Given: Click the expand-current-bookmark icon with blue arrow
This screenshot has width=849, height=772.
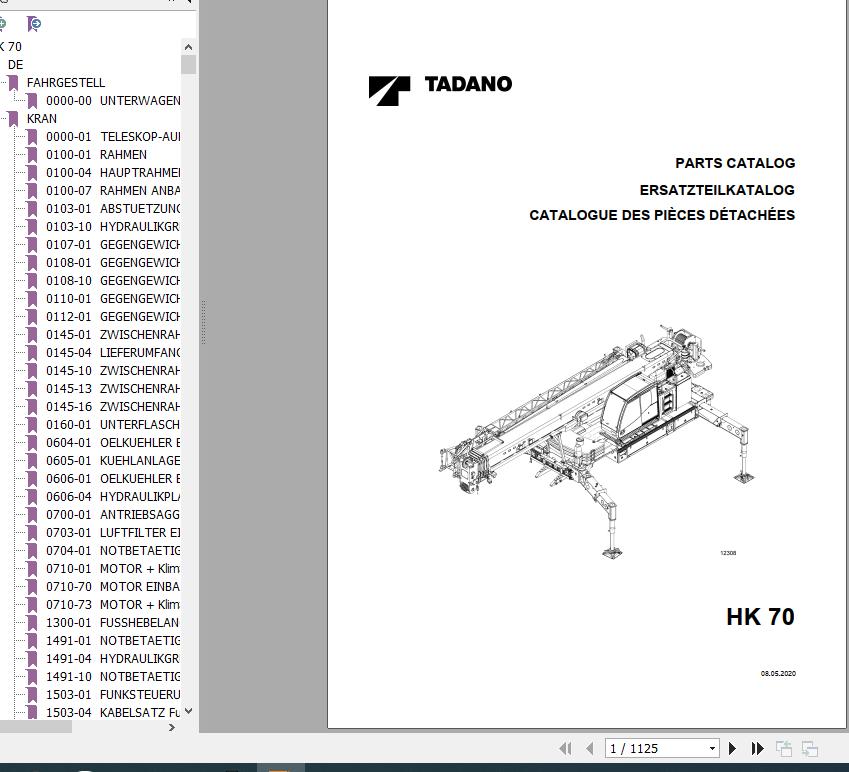Looking at the screenshot, I should click(x=33, y=24).
